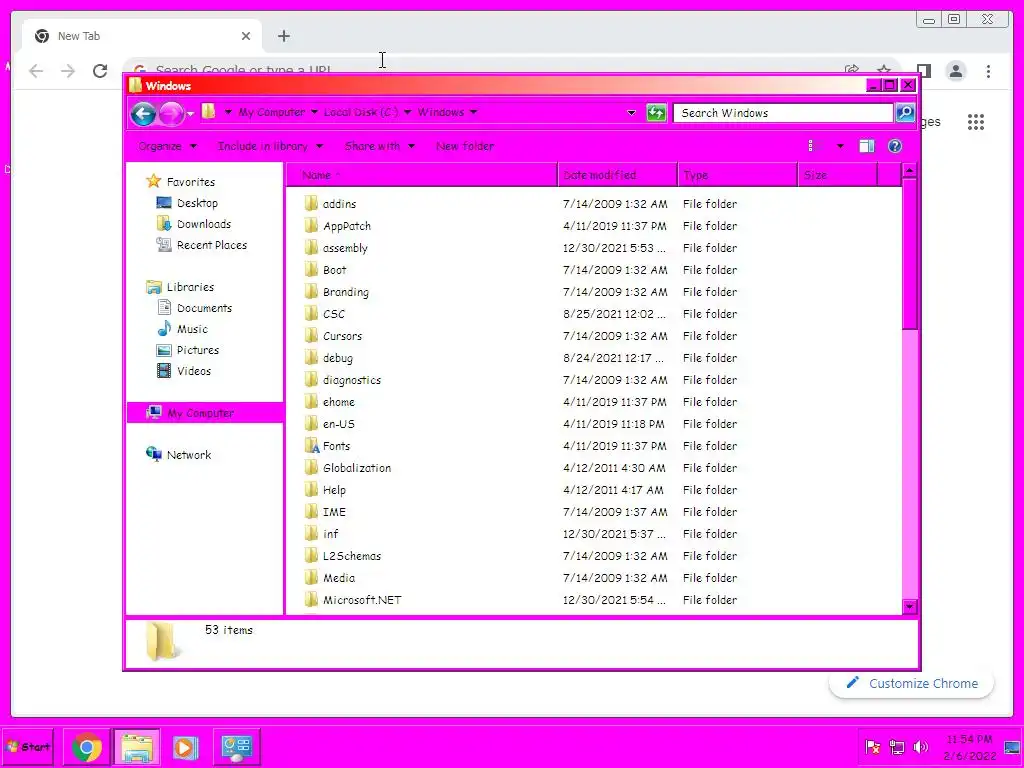
Task: Expand Include in library dropdown
Action: [270, 146]
